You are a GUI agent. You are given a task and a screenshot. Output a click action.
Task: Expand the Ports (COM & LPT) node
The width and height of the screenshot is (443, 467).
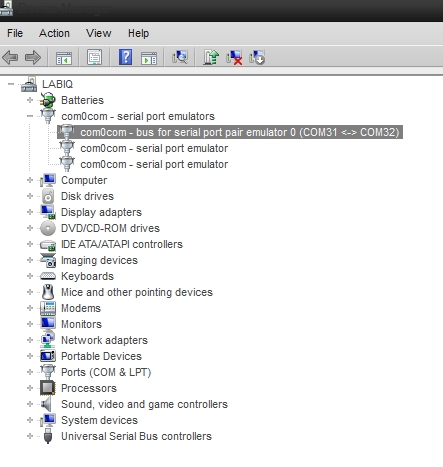[30, 372]
